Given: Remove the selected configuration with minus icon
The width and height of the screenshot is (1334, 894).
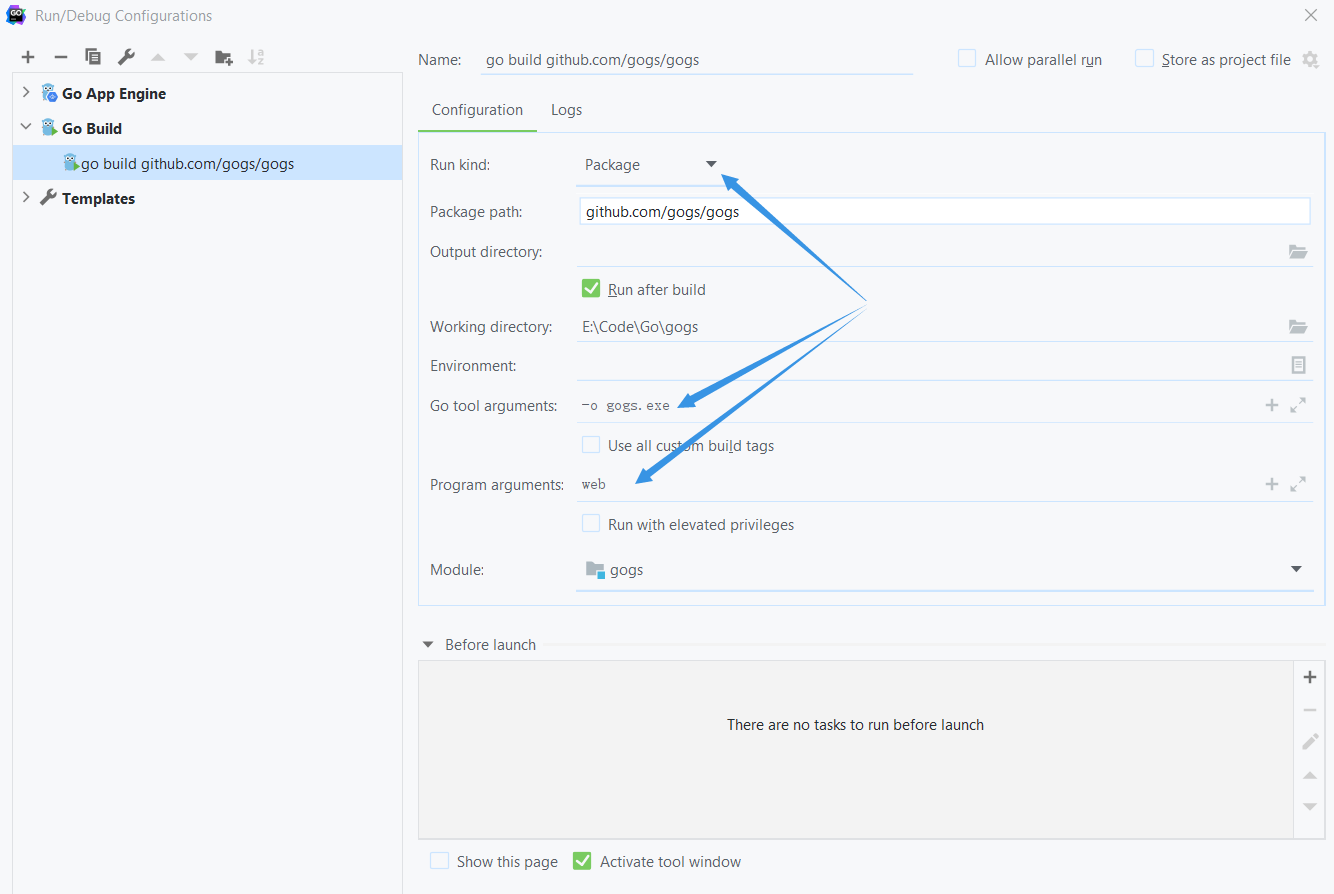Looking at the screenshot, I should pos(61,58).
